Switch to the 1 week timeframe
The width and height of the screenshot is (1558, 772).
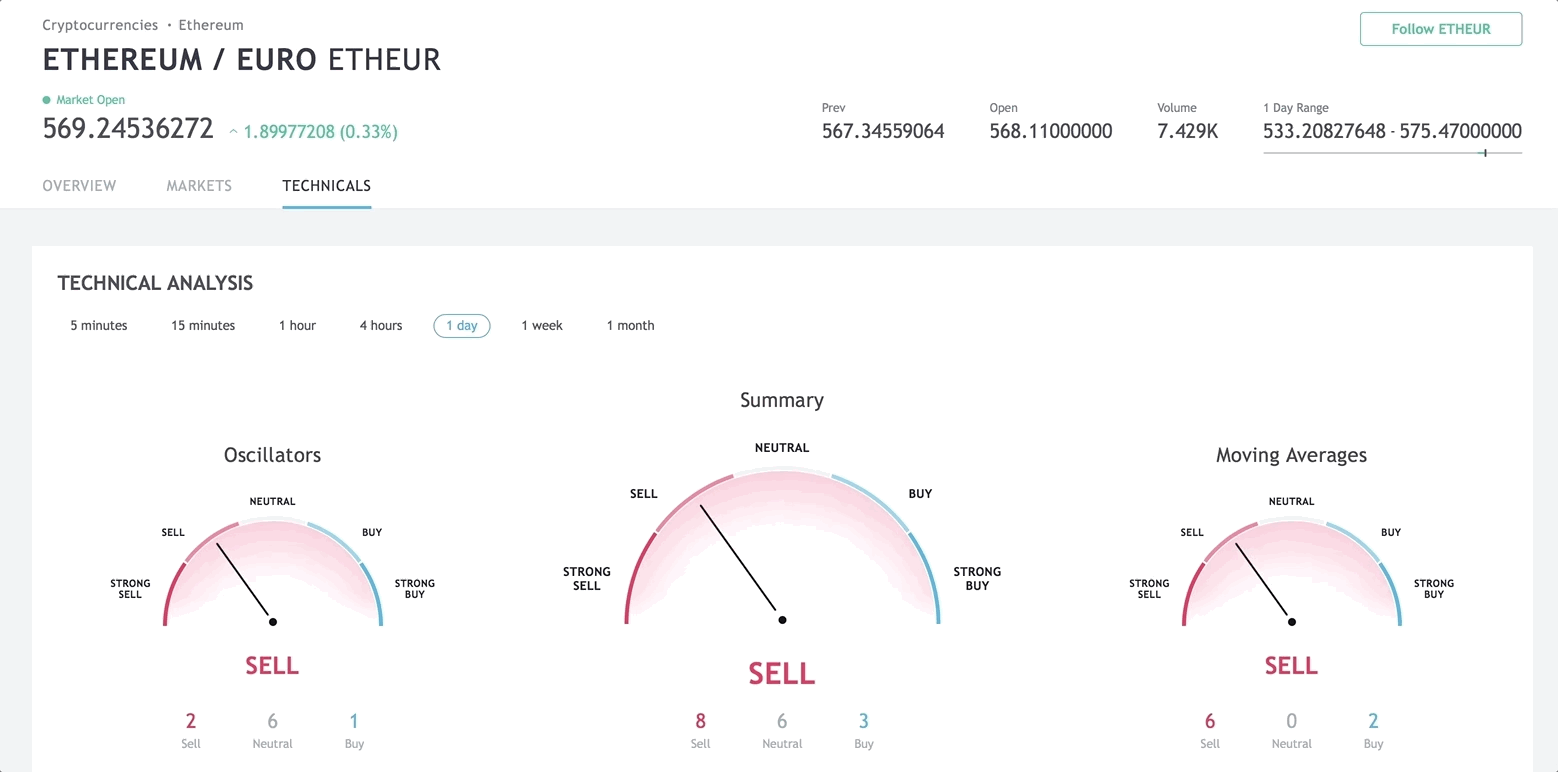tap(542, 326)
